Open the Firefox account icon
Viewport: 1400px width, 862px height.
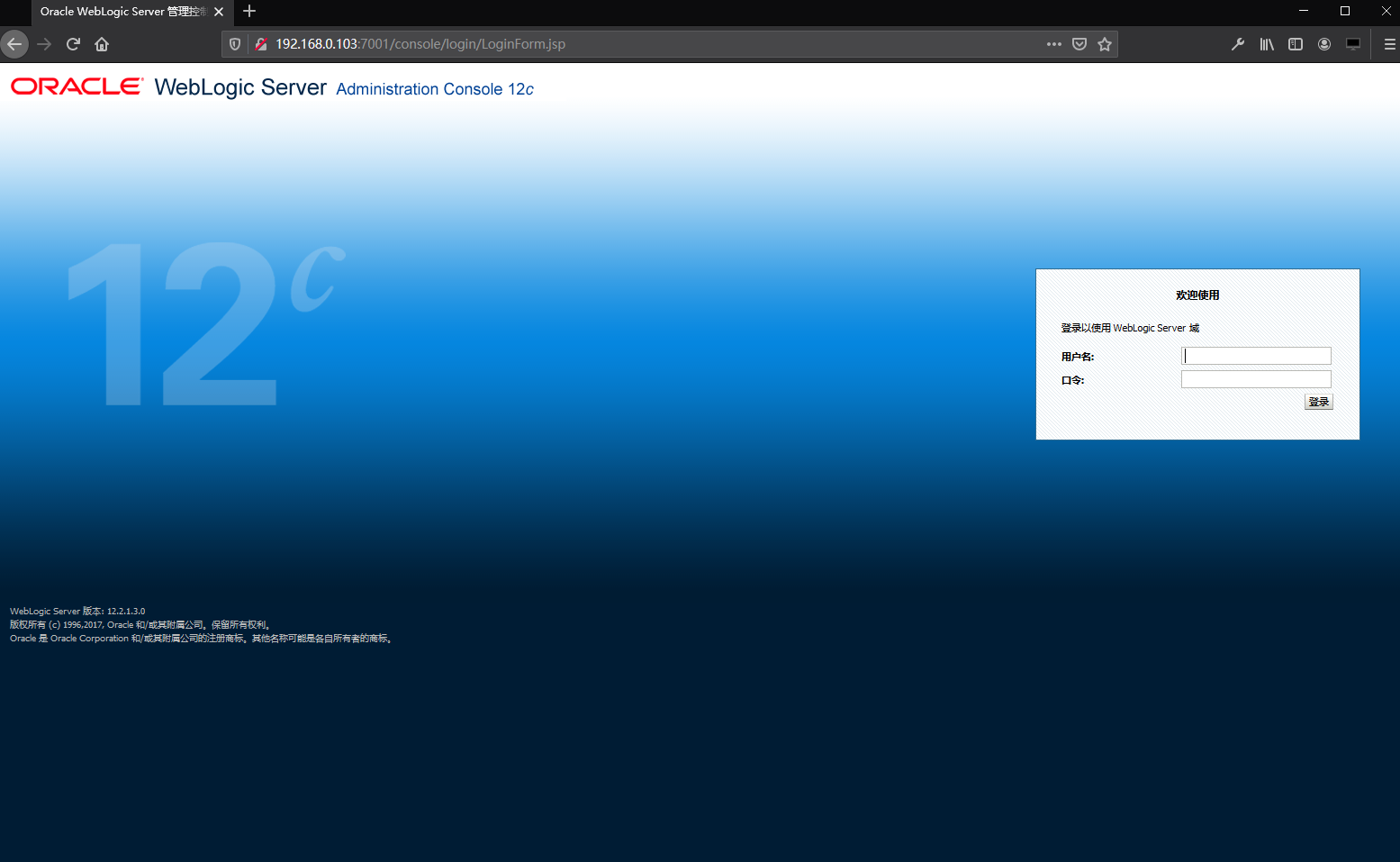(1324, 44)
